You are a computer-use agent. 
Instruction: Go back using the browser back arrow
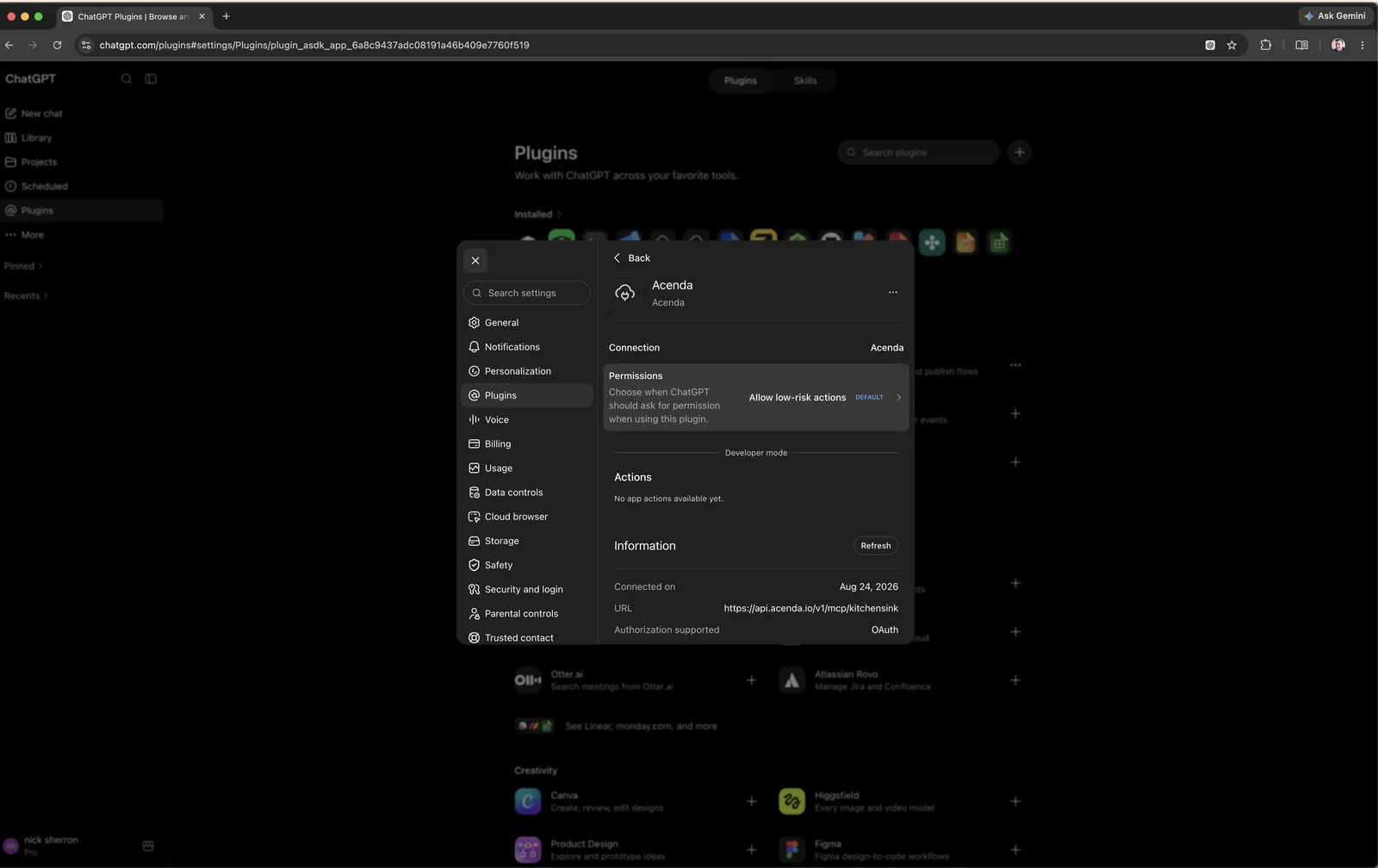click(9, 45)
